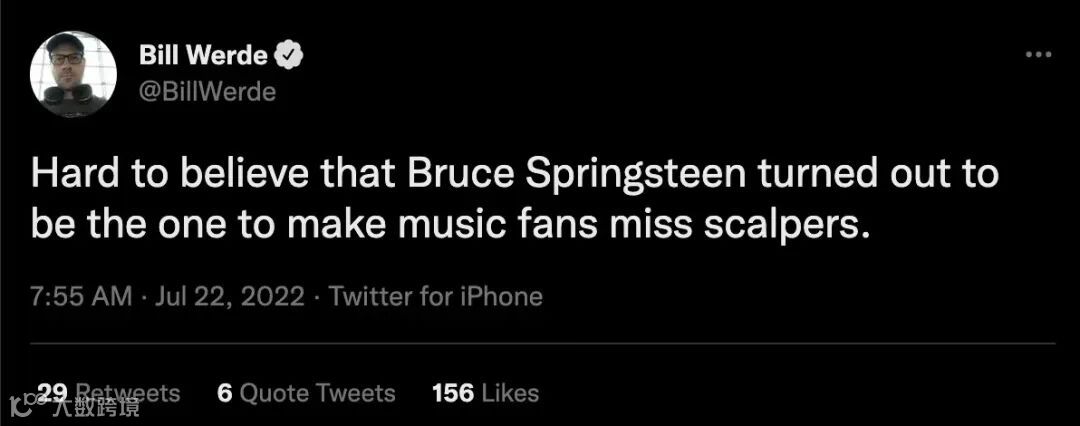
Task: Click the blue verified badge icon
Action: pos(290,56)
